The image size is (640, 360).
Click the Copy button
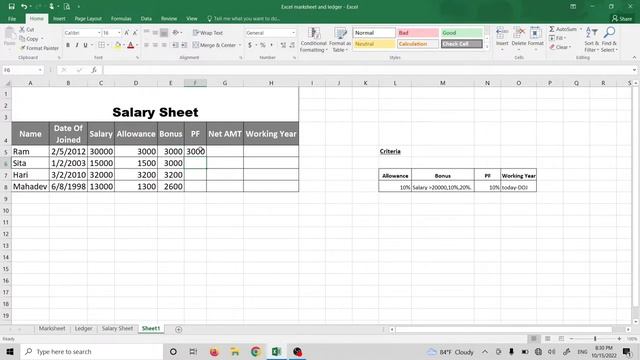pos(29,39)
